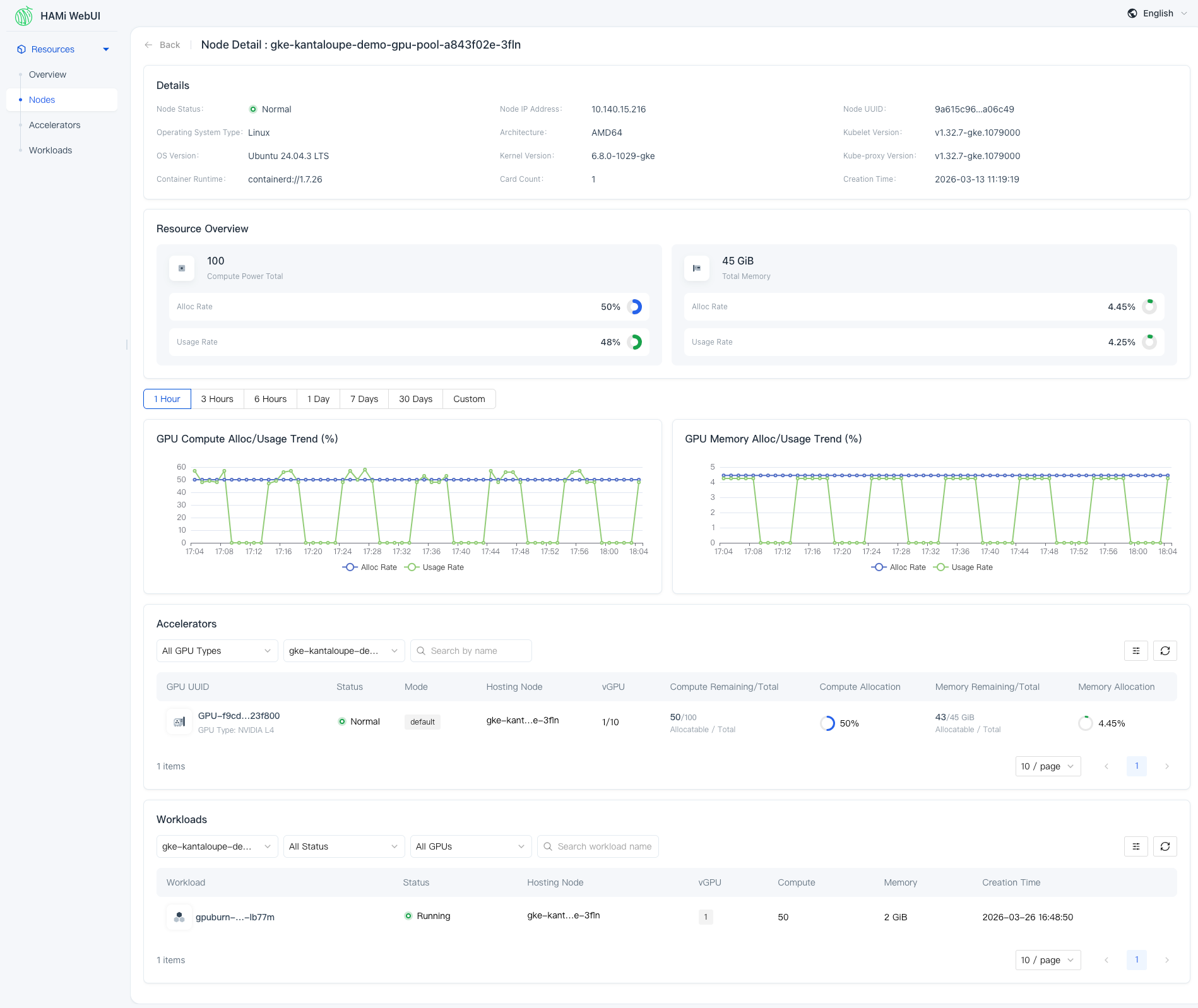This screenshot has width=1198, height=1008.
Task: Click the HAMi WebUI logo icon
Action: tap(24, 16)
